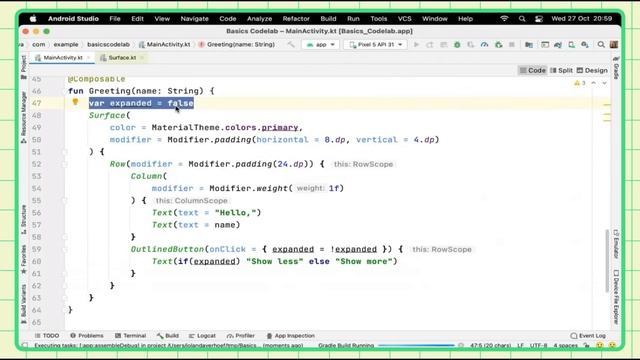Click the Attach Debugger to Android Process icon
The height and width of the screenshot is (360, 640).
[498, 44]
